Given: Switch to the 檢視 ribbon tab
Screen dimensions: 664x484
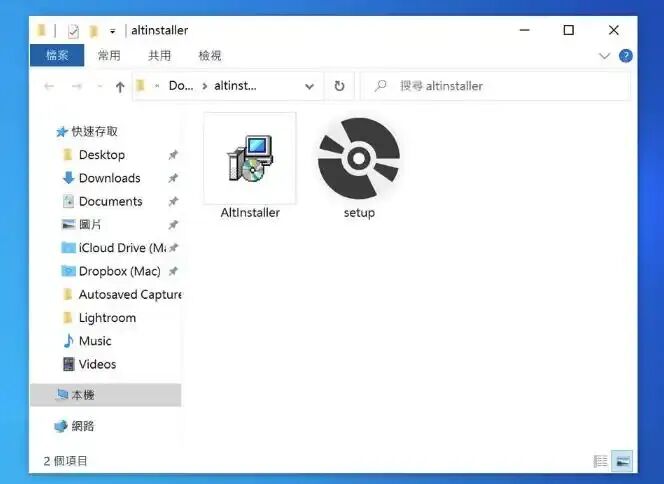Looking at the screenshot, I should (x=210, y=55).
